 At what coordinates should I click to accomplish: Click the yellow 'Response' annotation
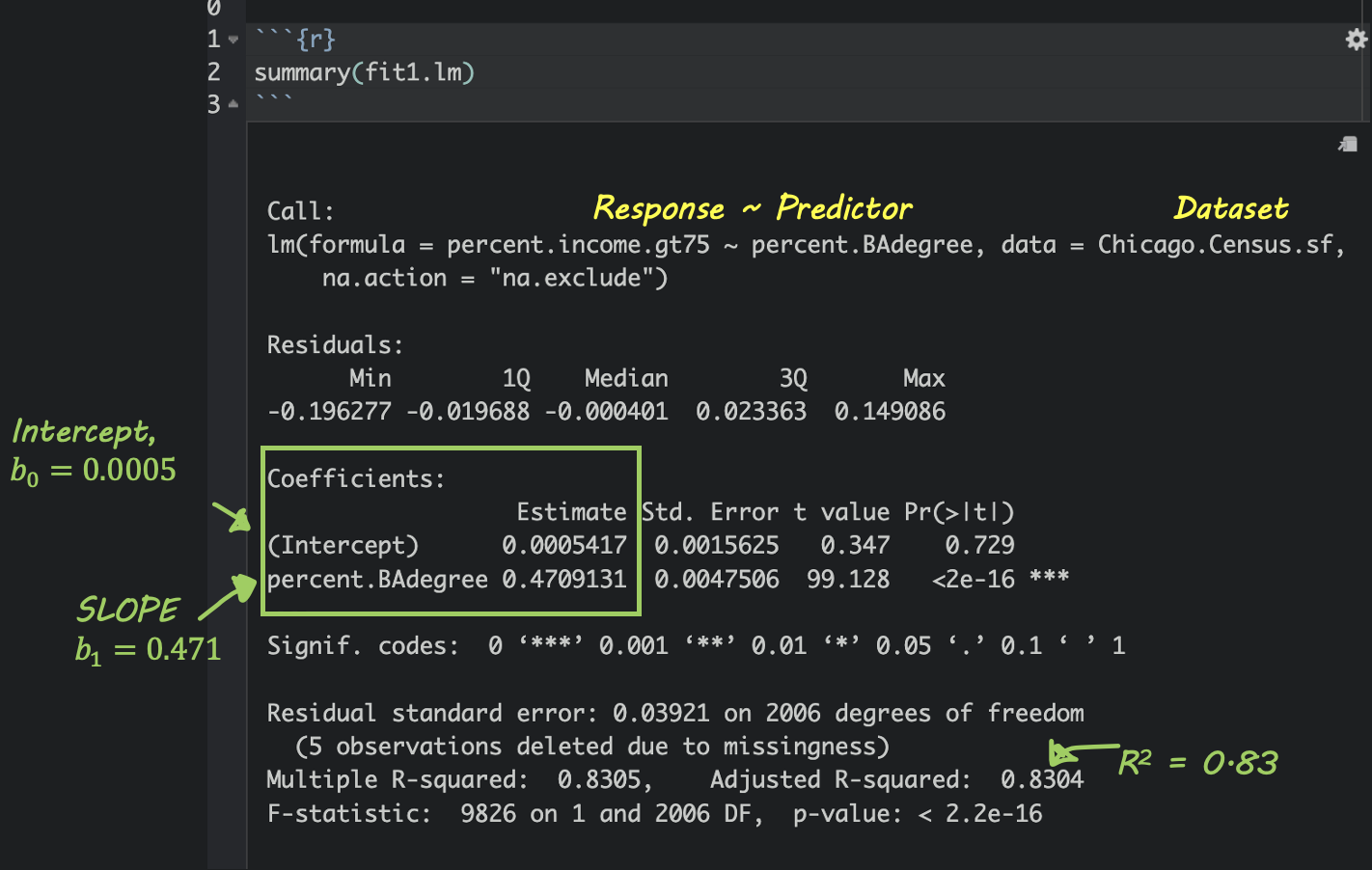(658, 208)
